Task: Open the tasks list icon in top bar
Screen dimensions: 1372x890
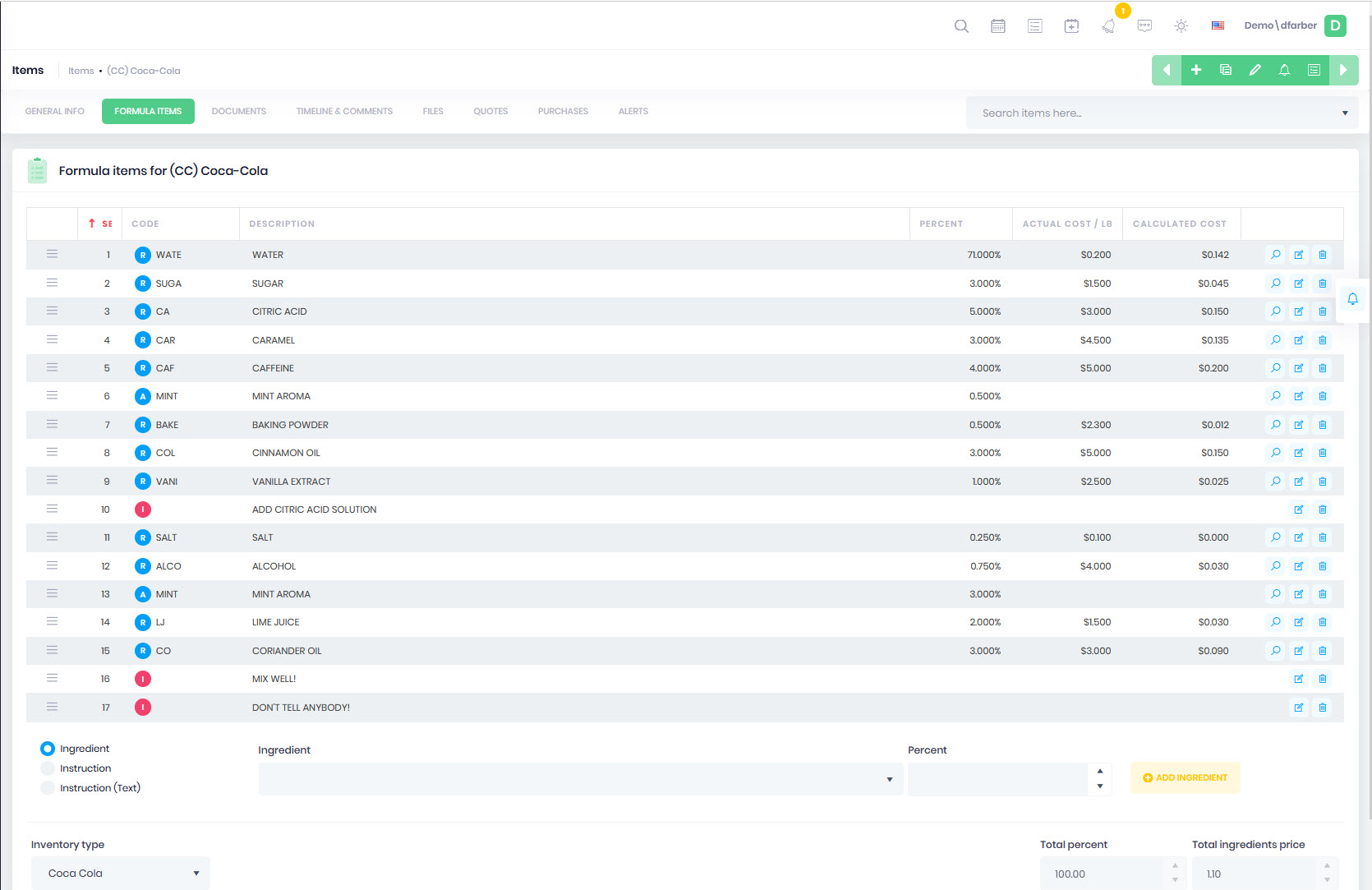Action: tap(1035, 26)
